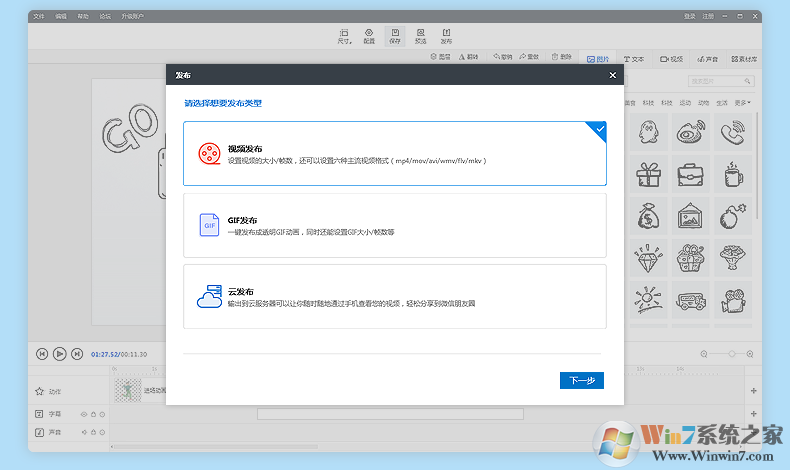Switch to the 文本 text tab

point(634,59)
